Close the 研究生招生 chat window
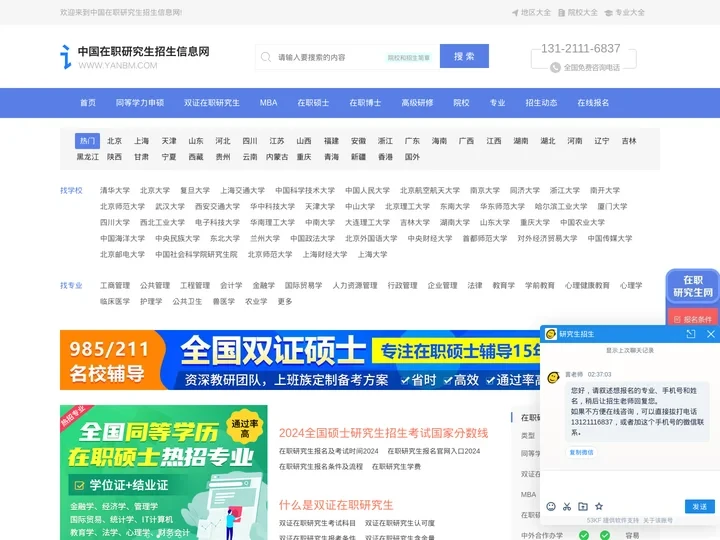Viewport: 720px width, 540px height. [710, 334]
